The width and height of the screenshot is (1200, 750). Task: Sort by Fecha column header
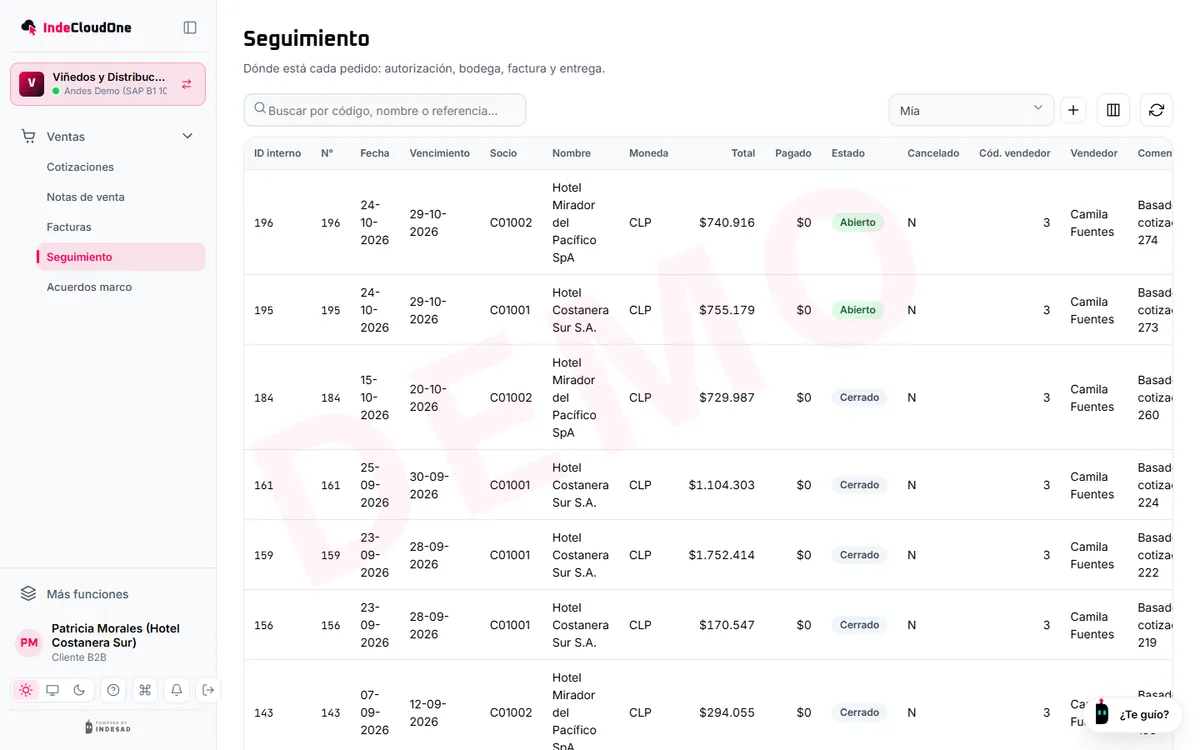point(375,153)
